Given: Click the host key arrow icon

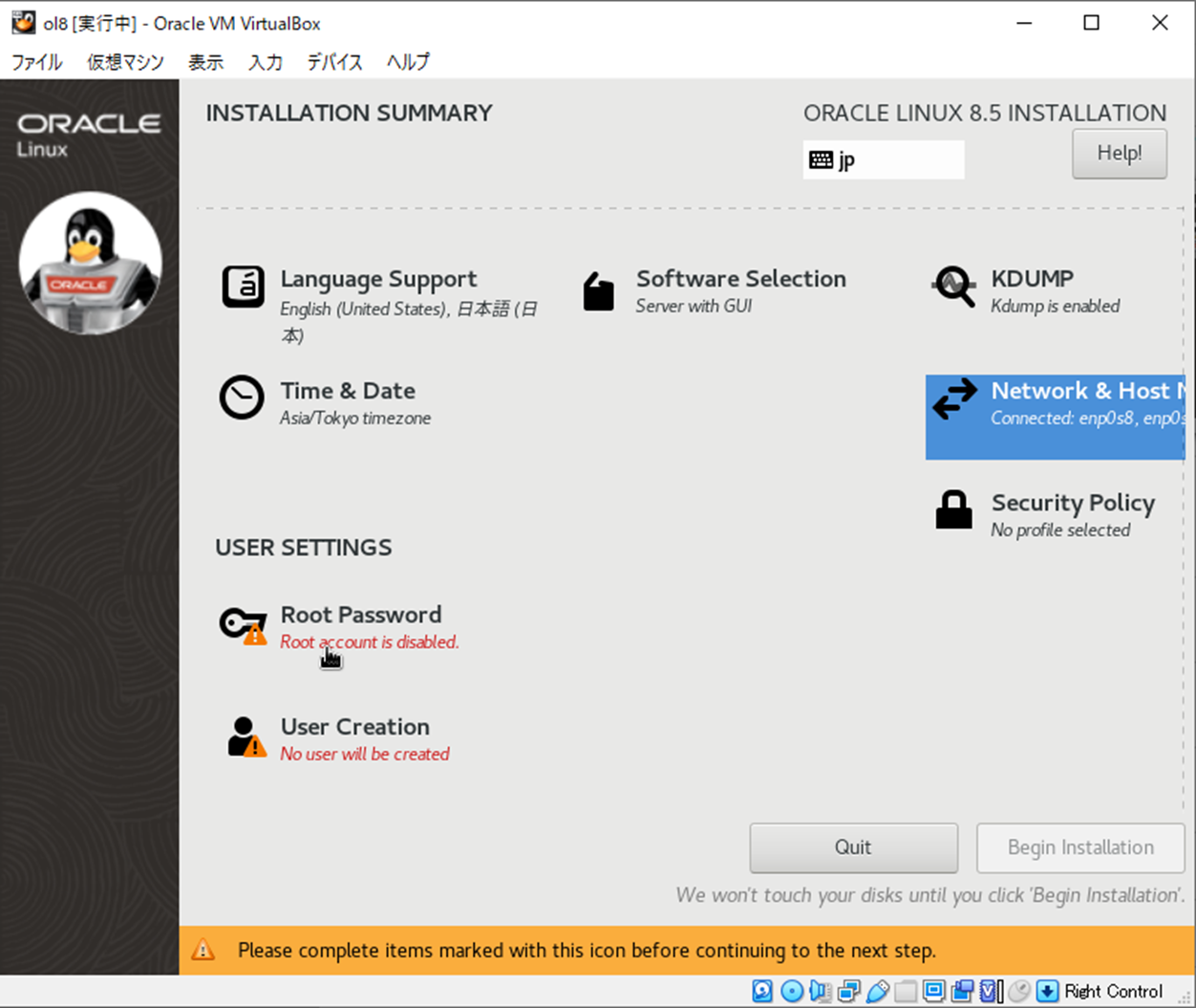Looking at the screenshot, I should (x=1047, y=991).
